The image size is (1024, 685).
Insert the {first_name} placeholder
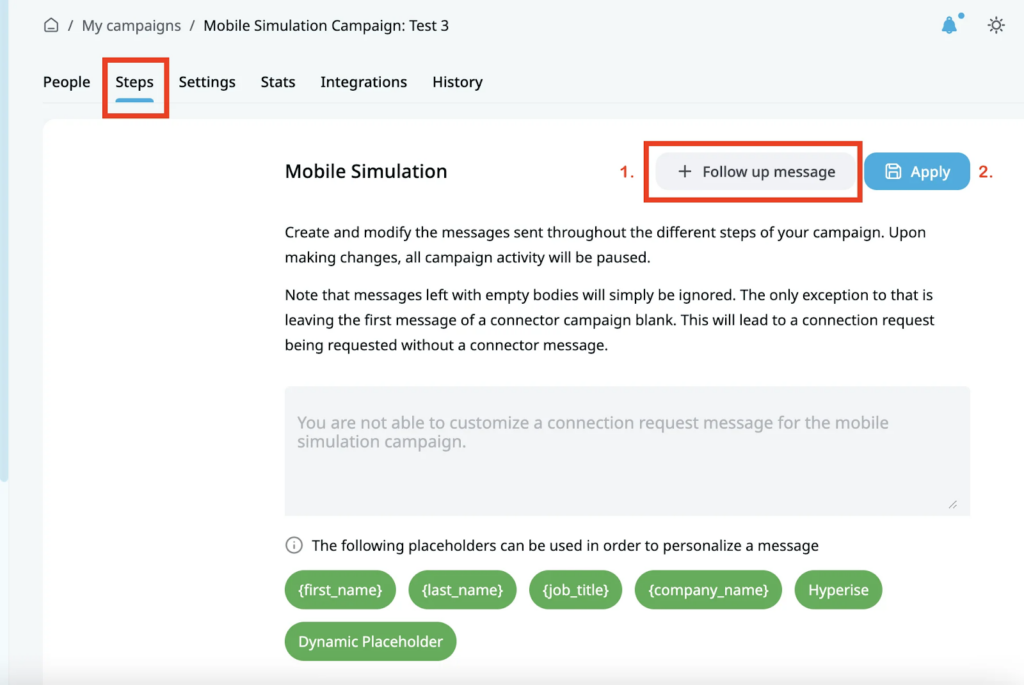(x=340, y=590)
